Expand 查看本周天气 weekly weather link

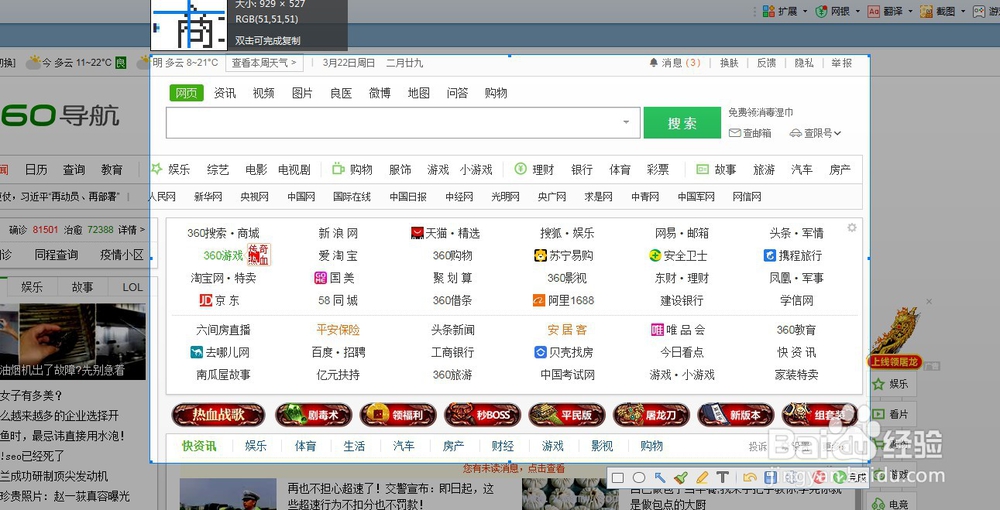264,62
